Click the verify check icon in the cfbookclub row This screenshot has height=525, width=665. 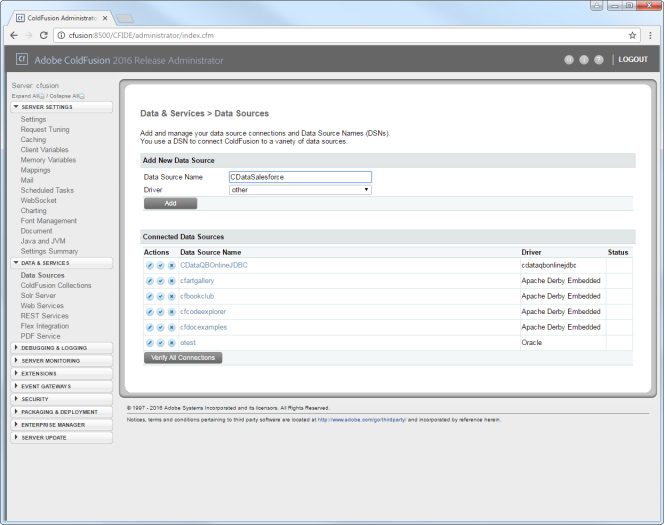coord(161,297)
